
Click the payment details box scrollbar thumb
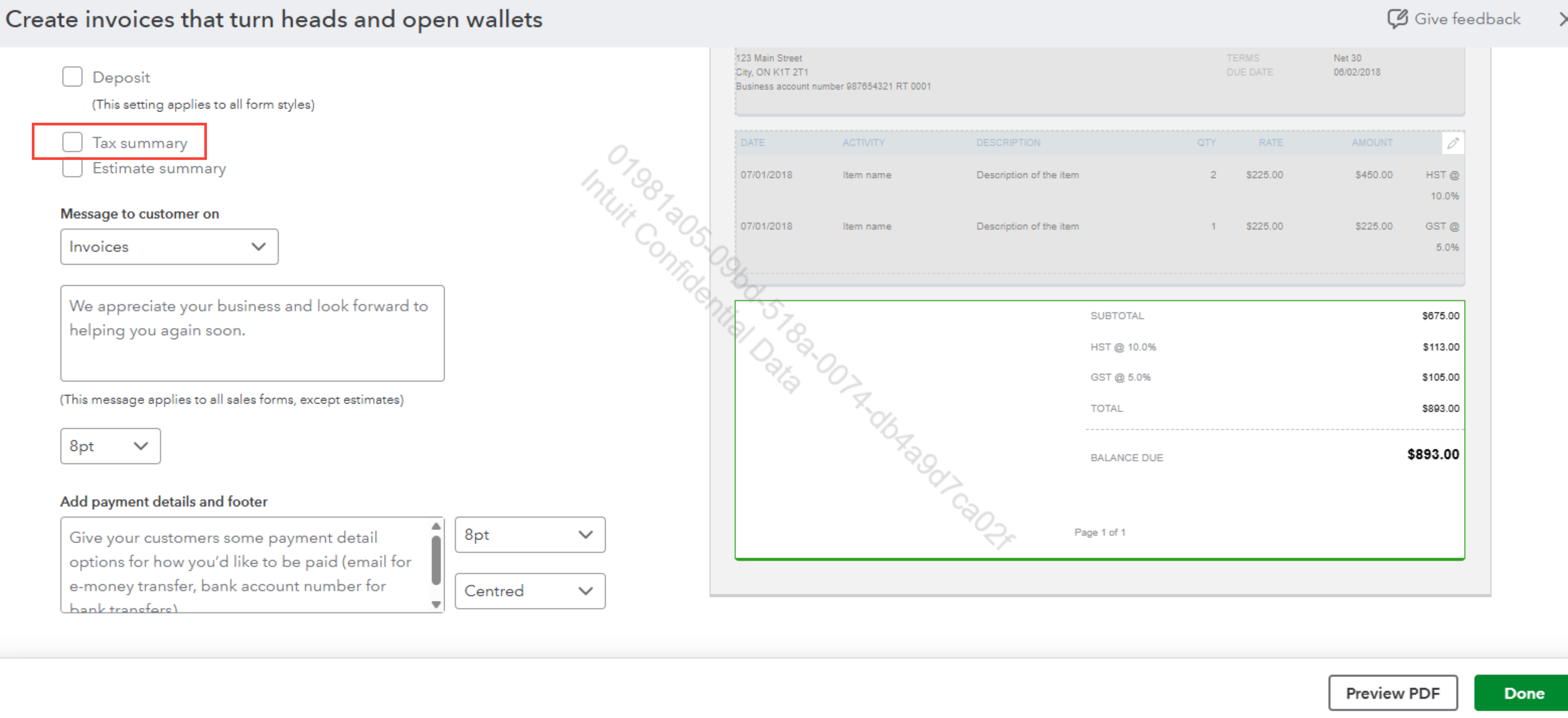(x=436, y=560)
